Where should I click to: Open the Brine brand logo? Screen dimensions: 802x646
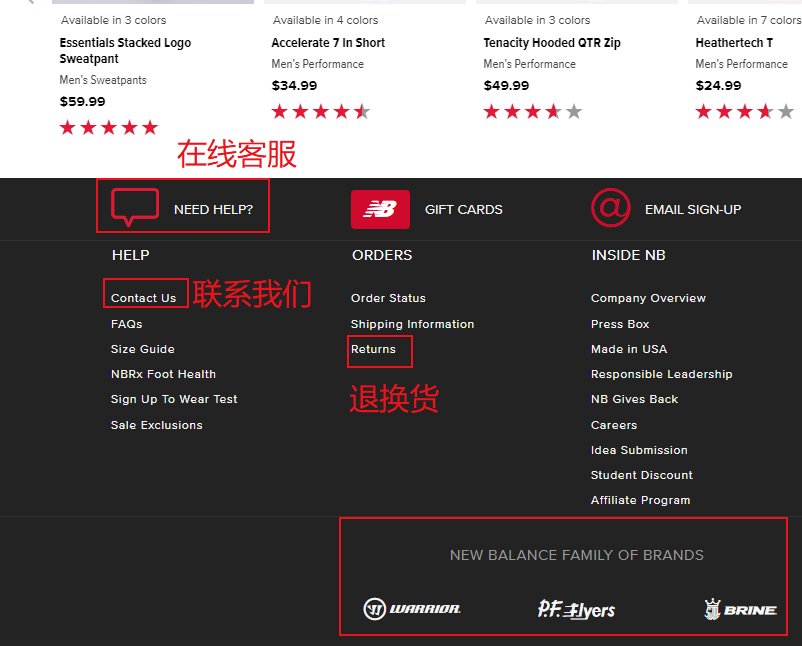pos(740,609)
